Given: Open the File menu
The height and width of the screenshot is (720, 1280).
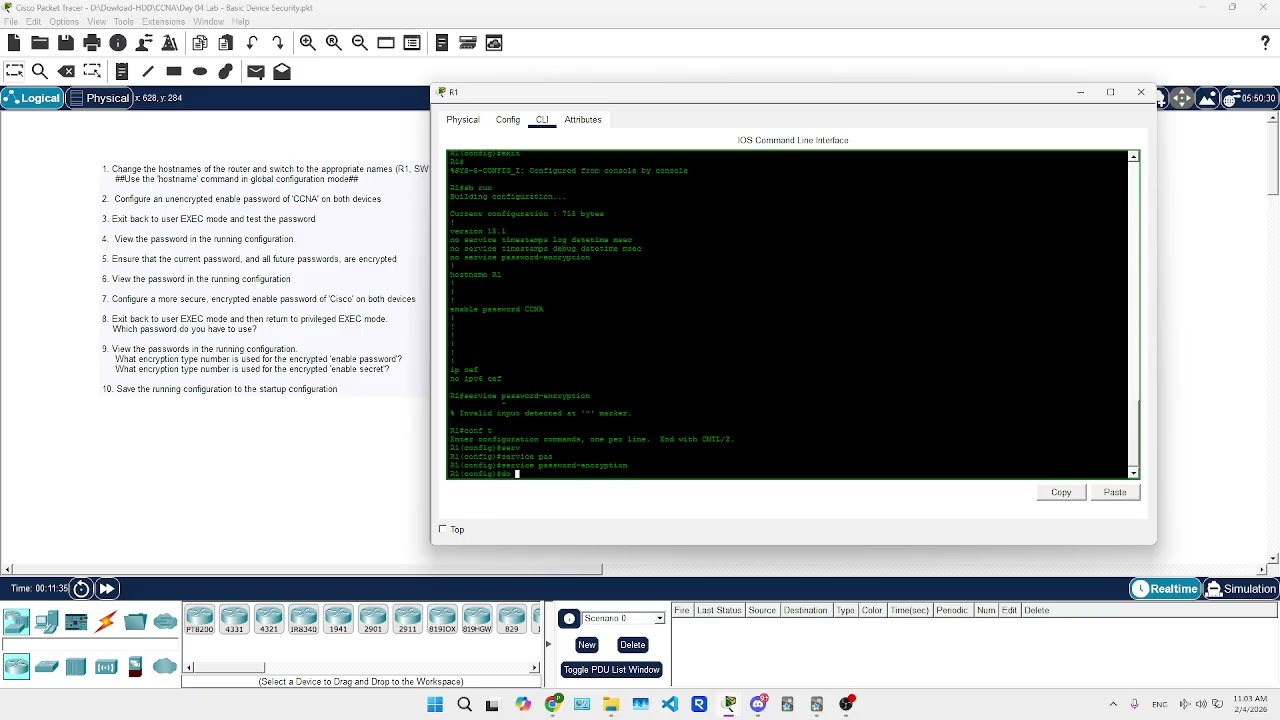Looking at the screenshot, I should click(x=10, y=21).
